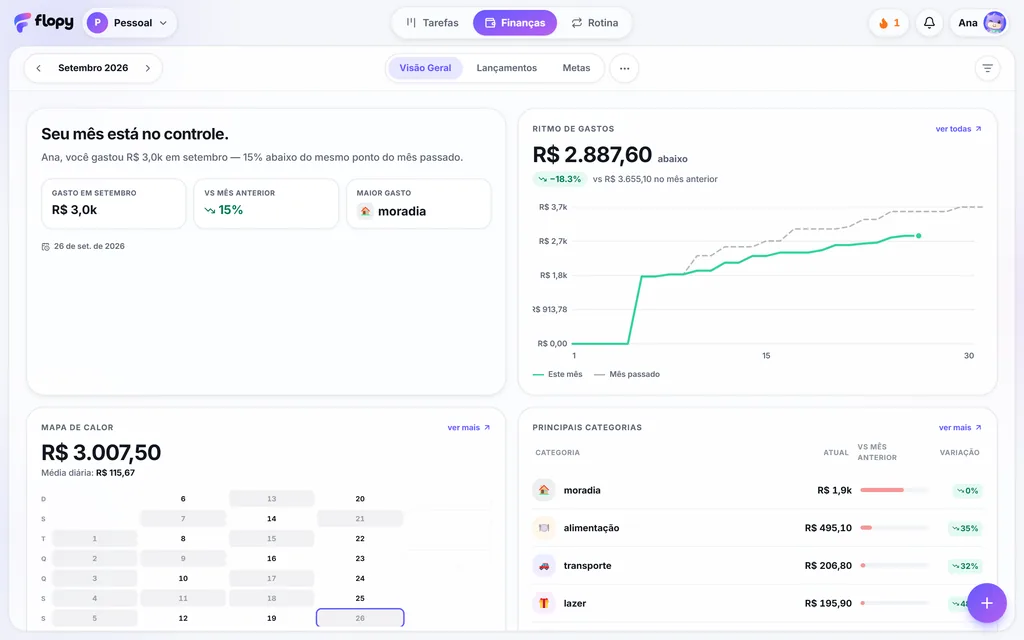Advance to next month arrow

pos(148,68)
